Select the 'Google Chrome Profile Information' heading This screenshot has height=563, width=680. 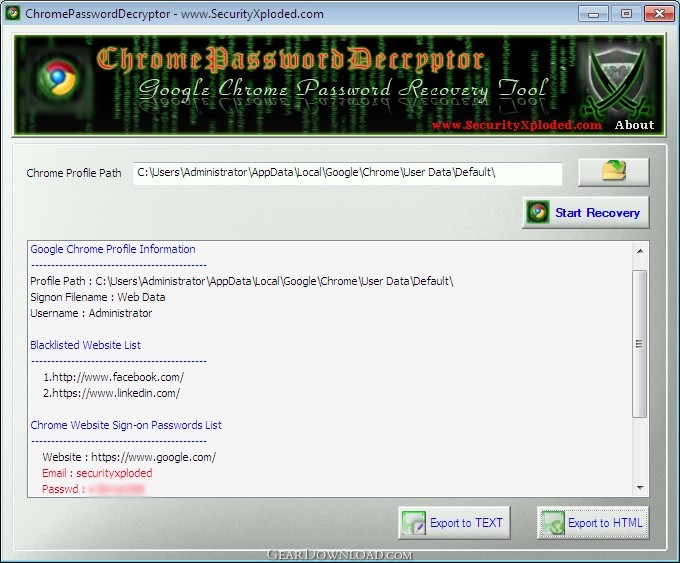113,249
